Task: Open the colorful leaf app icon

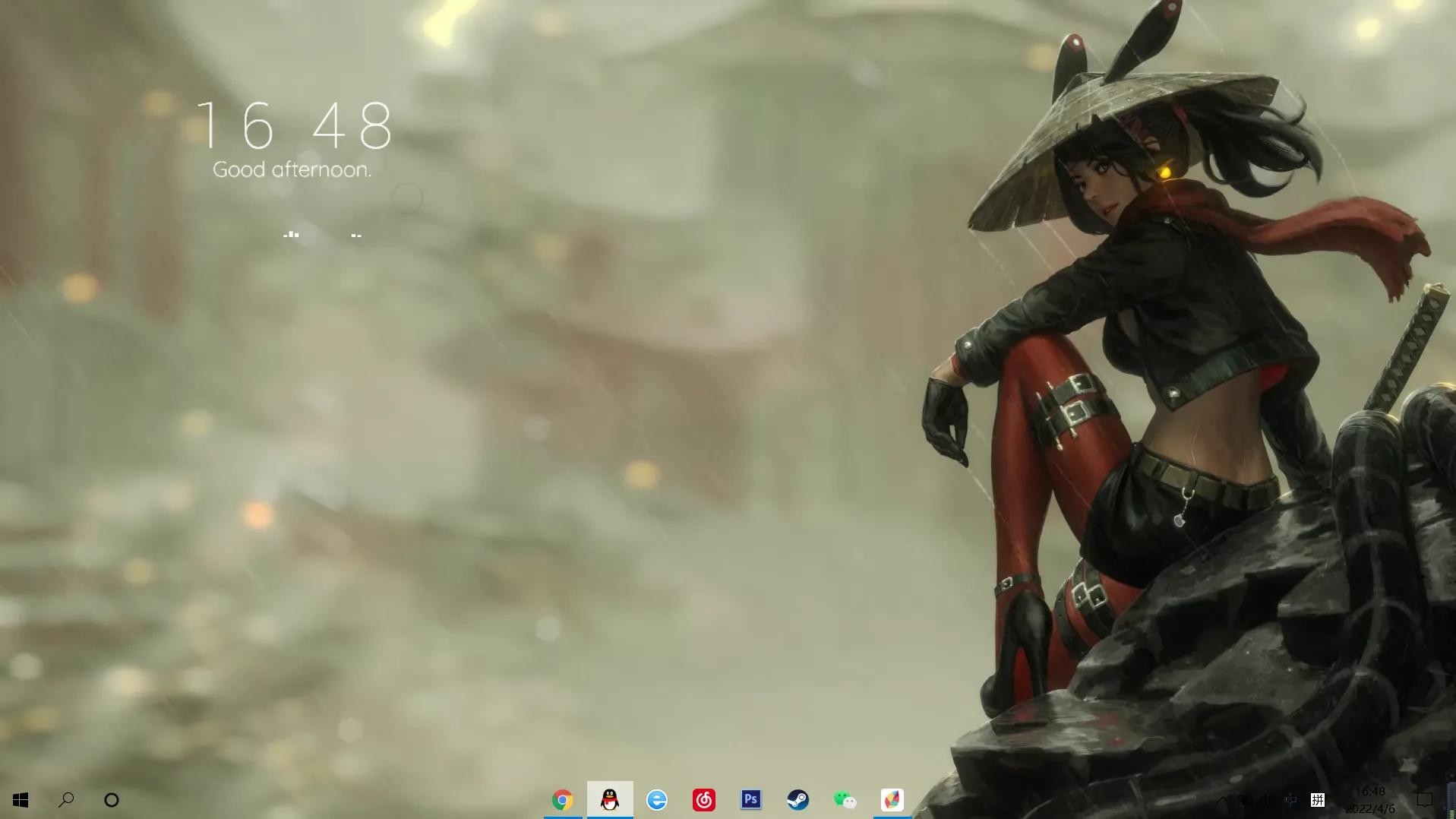Action: pyautogui.click(x=892, y=800)
